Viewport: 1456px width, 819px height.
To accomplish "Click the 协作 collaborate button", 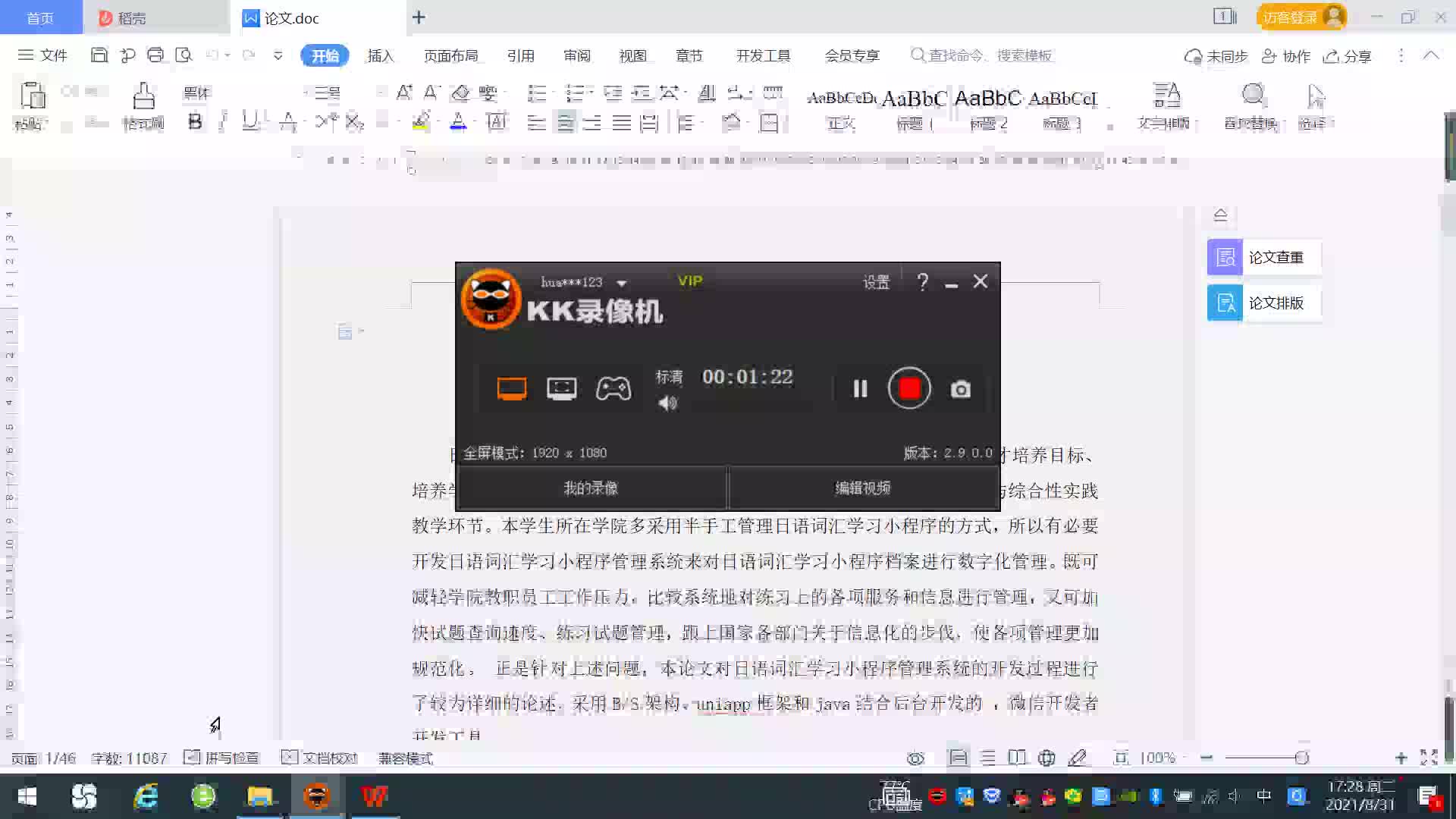I will (x=1285, y=56).
